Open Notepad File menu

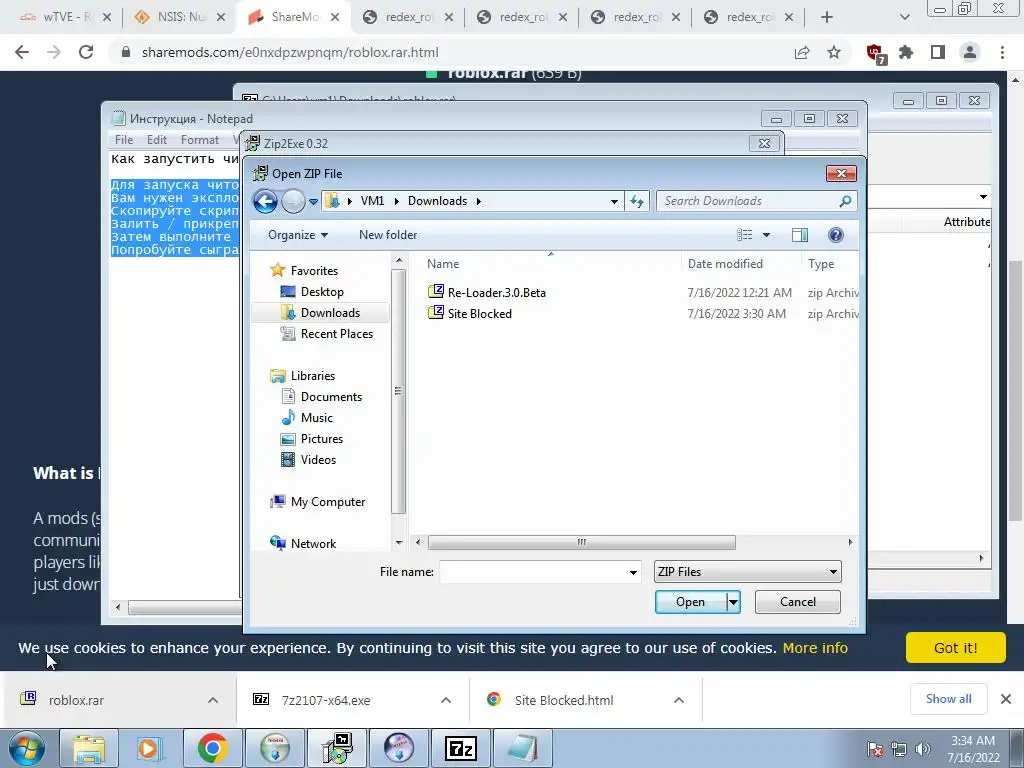pyautogui.click(x=123, y=140)
